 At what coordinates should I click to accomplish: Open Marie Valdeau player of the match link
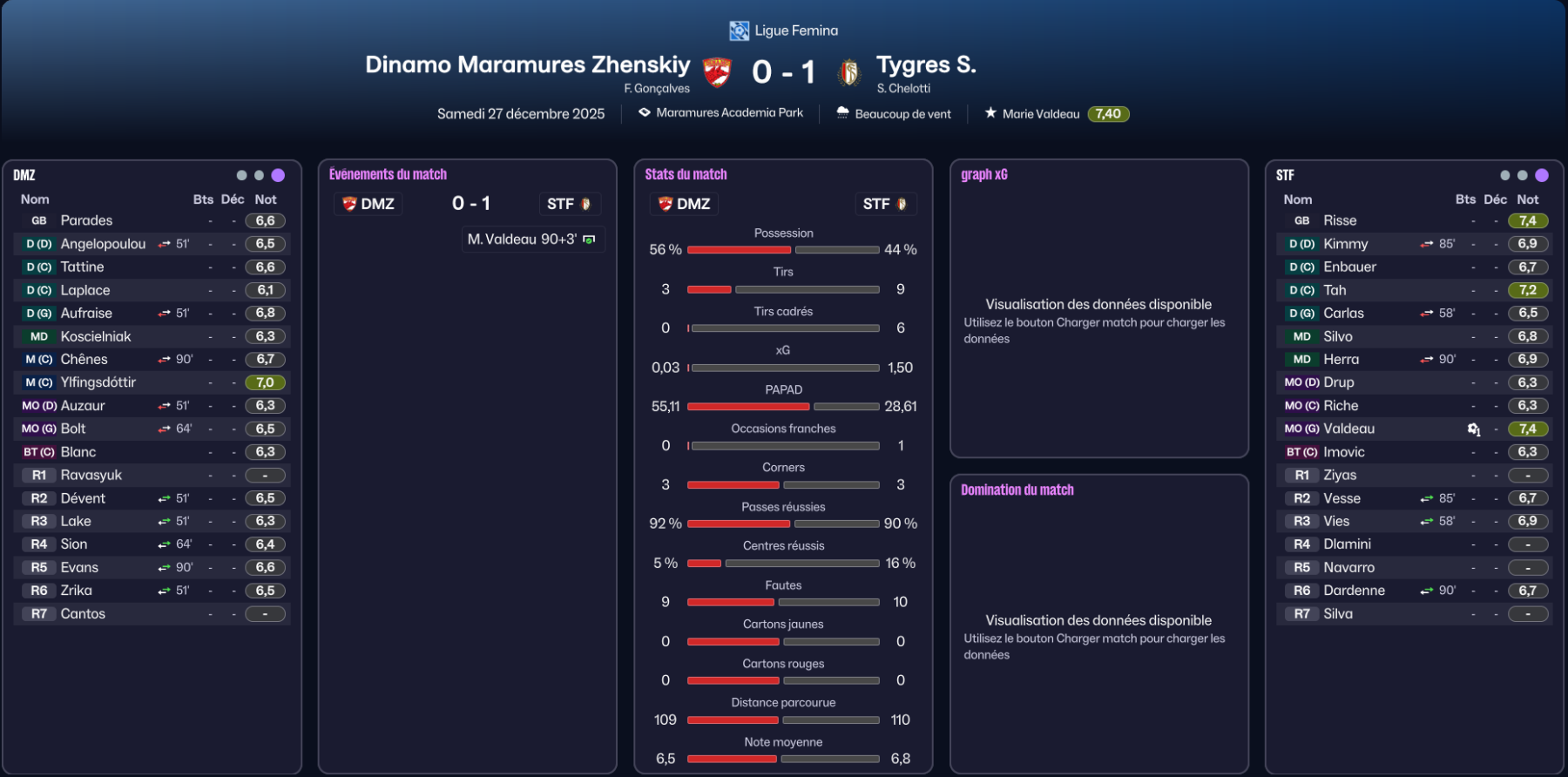[1041, 114]
